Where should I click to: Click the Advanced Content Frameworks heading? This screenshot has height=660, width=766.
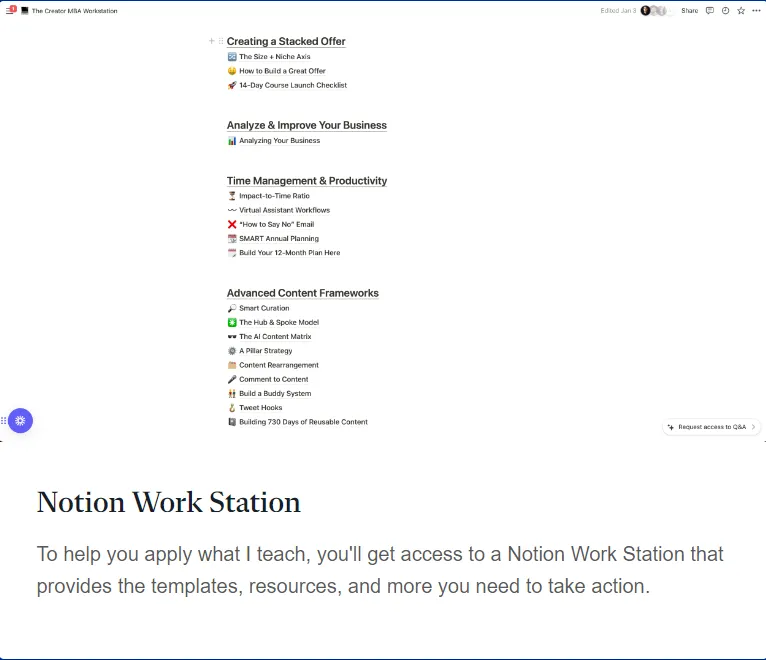tap(302, 293)
